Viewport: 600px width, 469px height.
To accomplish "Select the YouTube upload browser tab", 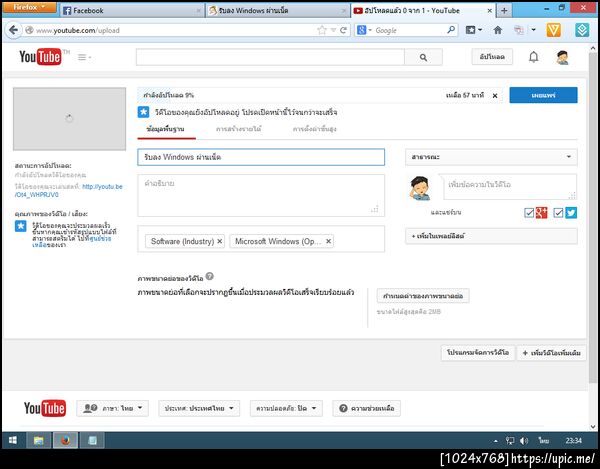I will coord(422,11).
